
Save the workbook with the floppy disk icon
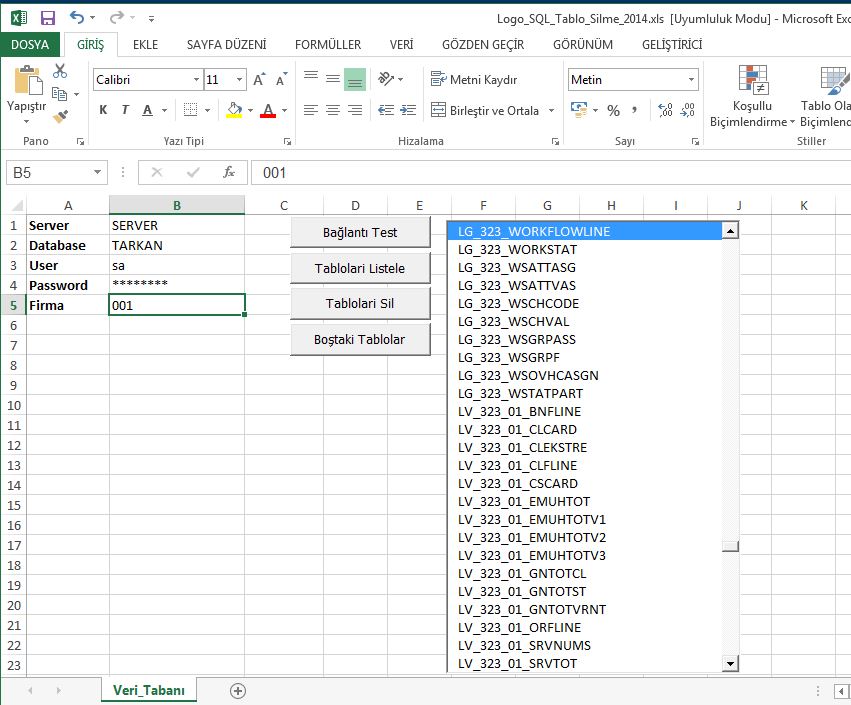tap(48, 18)
